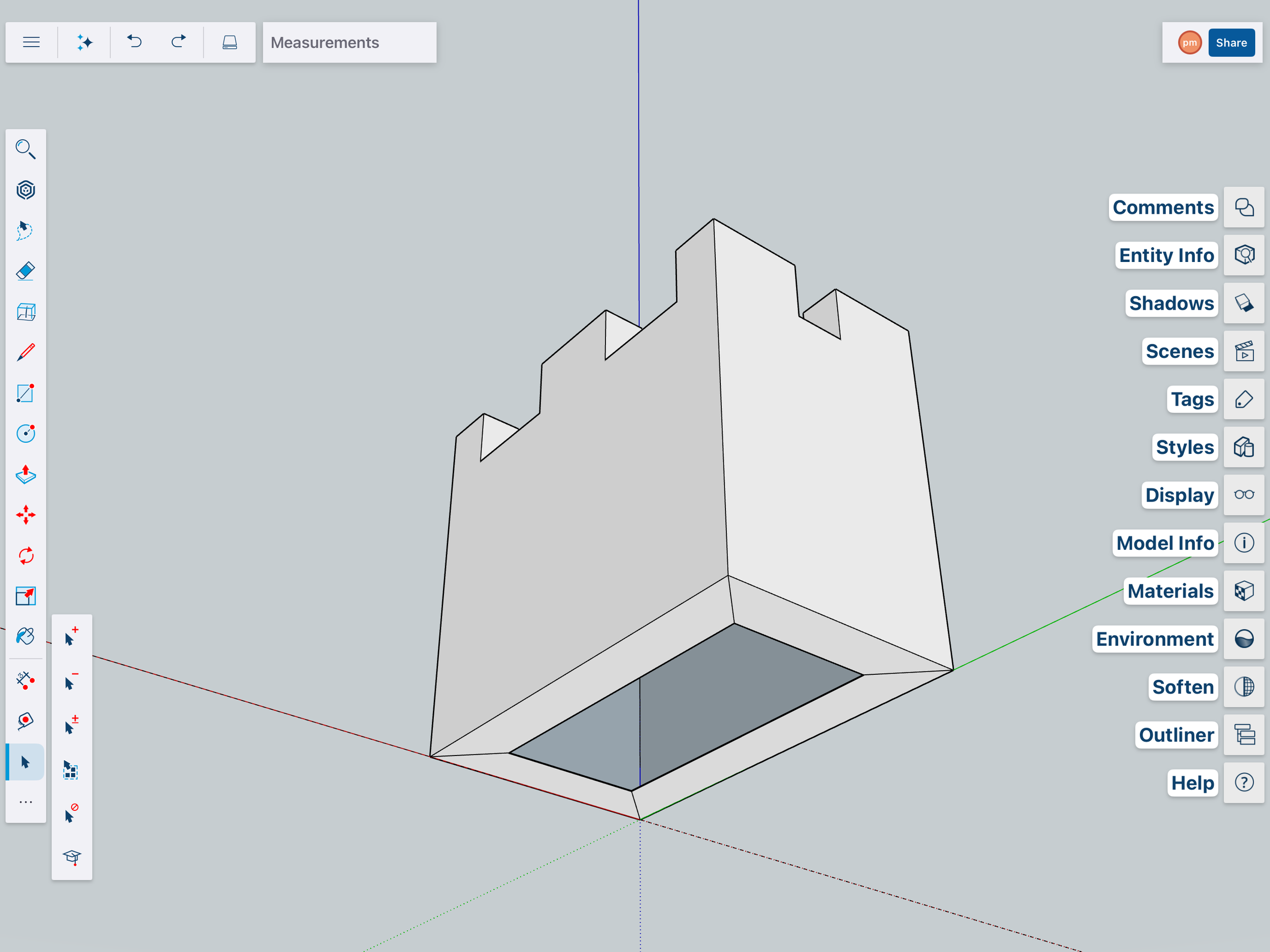Open the pm user avatar
This screenshot has height=952, width=1270.
point(1190,43)
